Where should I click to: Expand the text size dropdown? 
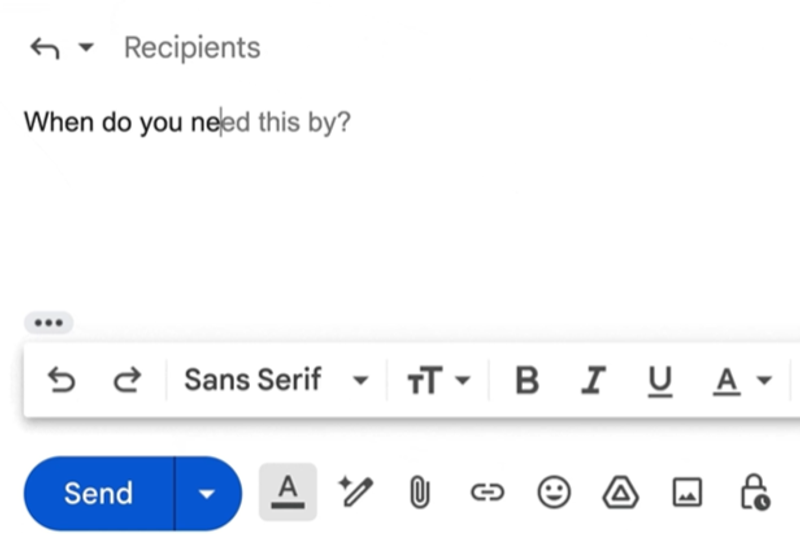[438, 380]
